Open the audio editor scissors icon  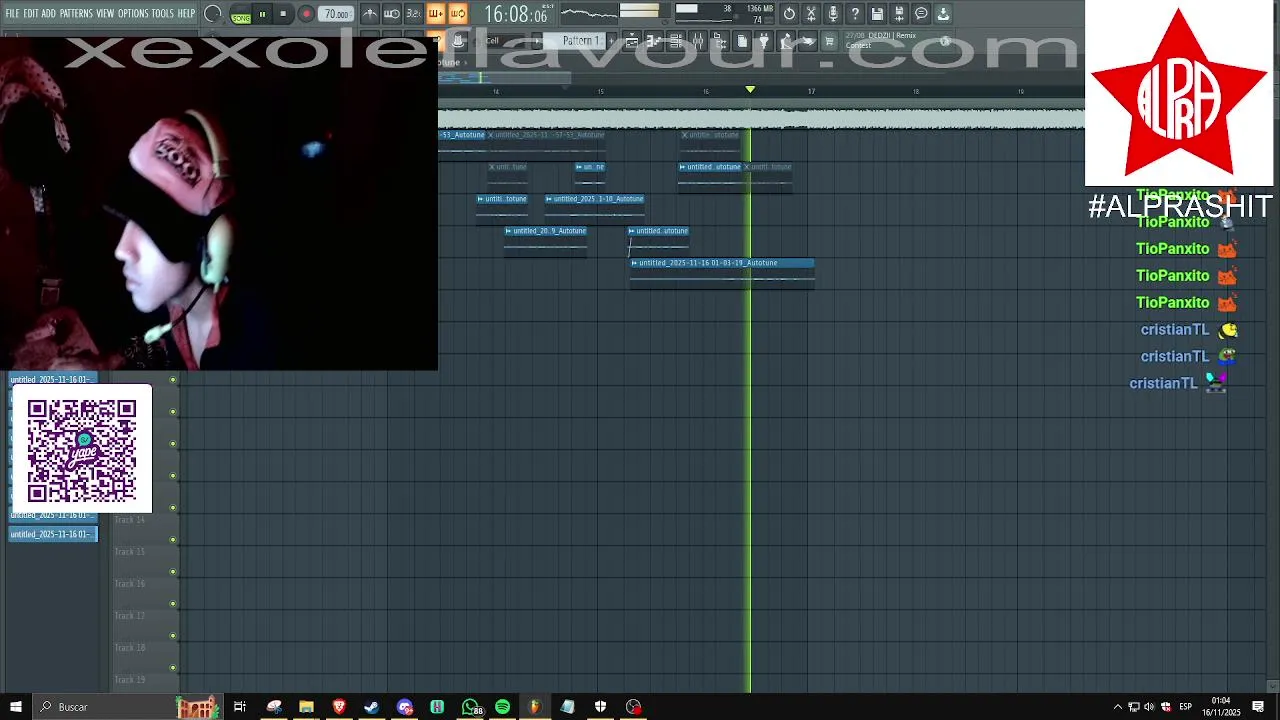pos(811,14)
